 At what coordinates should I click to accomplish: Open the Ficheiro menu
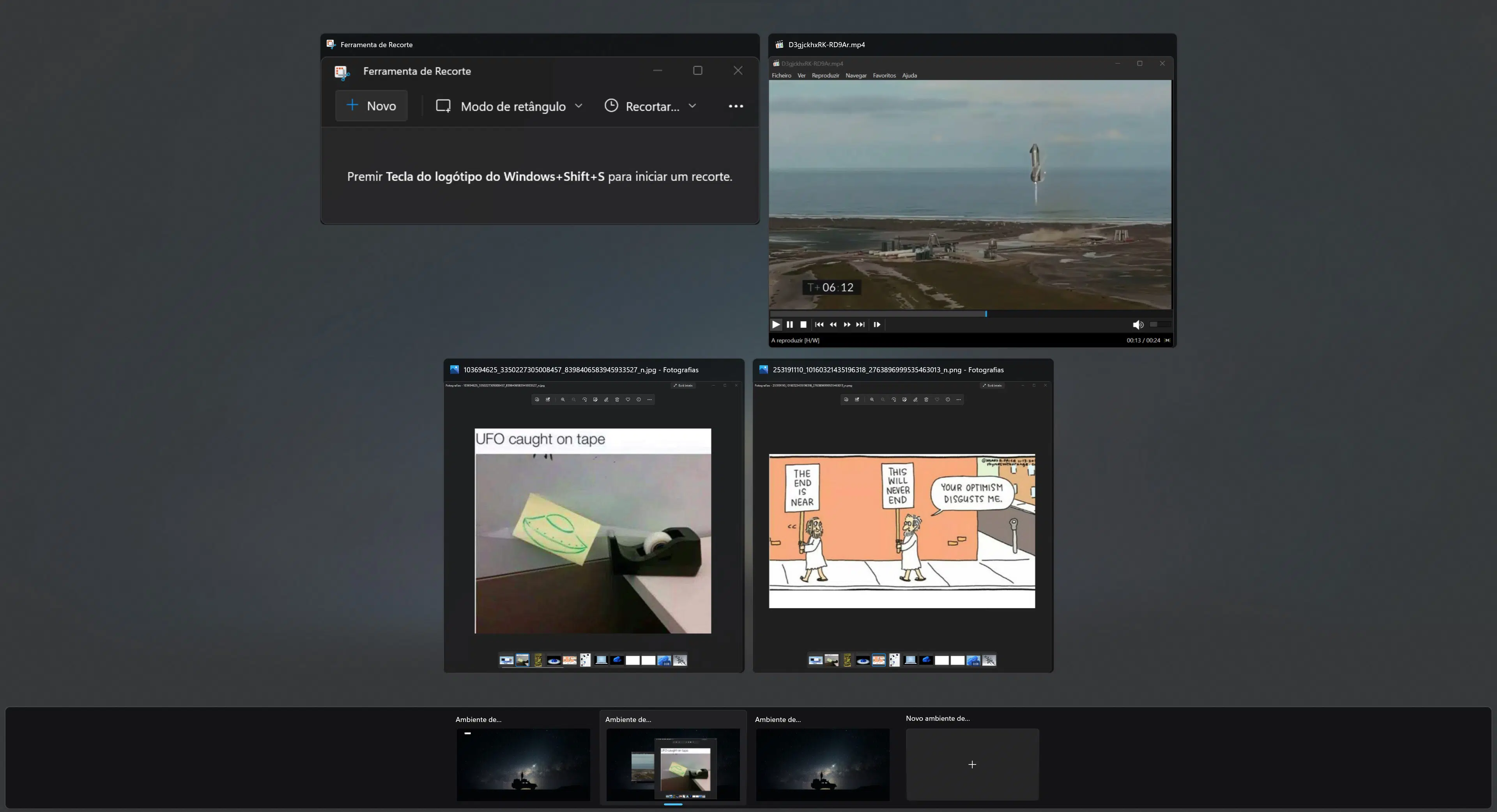(x=781, y=76)
